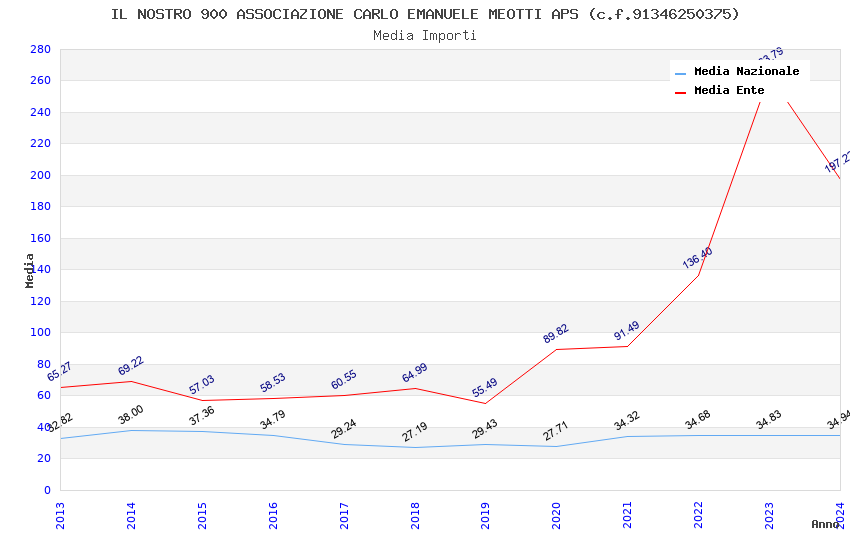Click the red Media Ente legend swatch
Screen dimensions: 850x550
680,93
